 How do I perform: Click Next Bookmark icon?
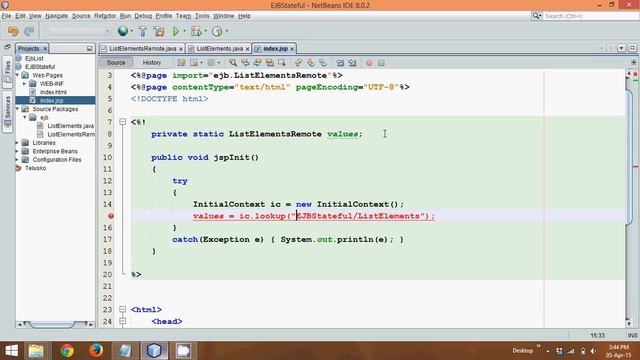pyautogui.click(x=311, y=63)
